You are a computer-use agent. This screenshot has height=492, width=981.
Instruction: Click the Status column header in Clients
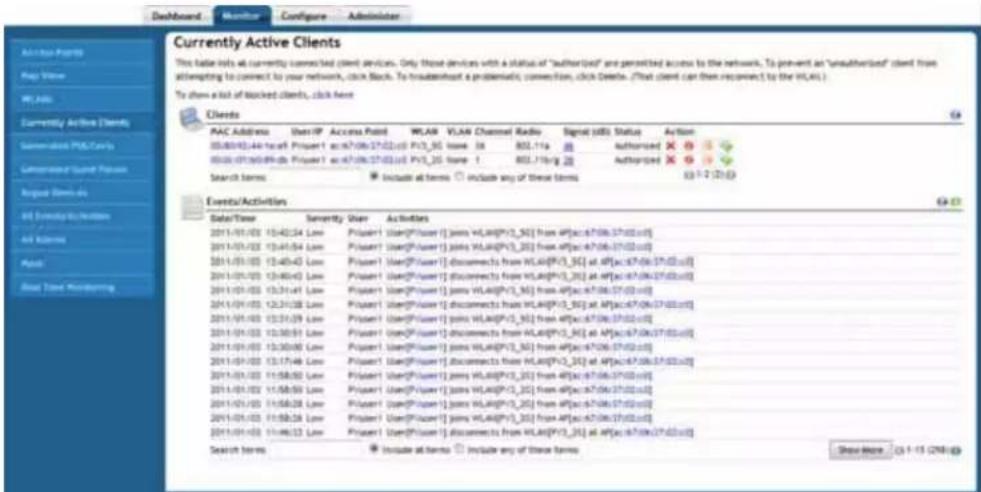626,131
